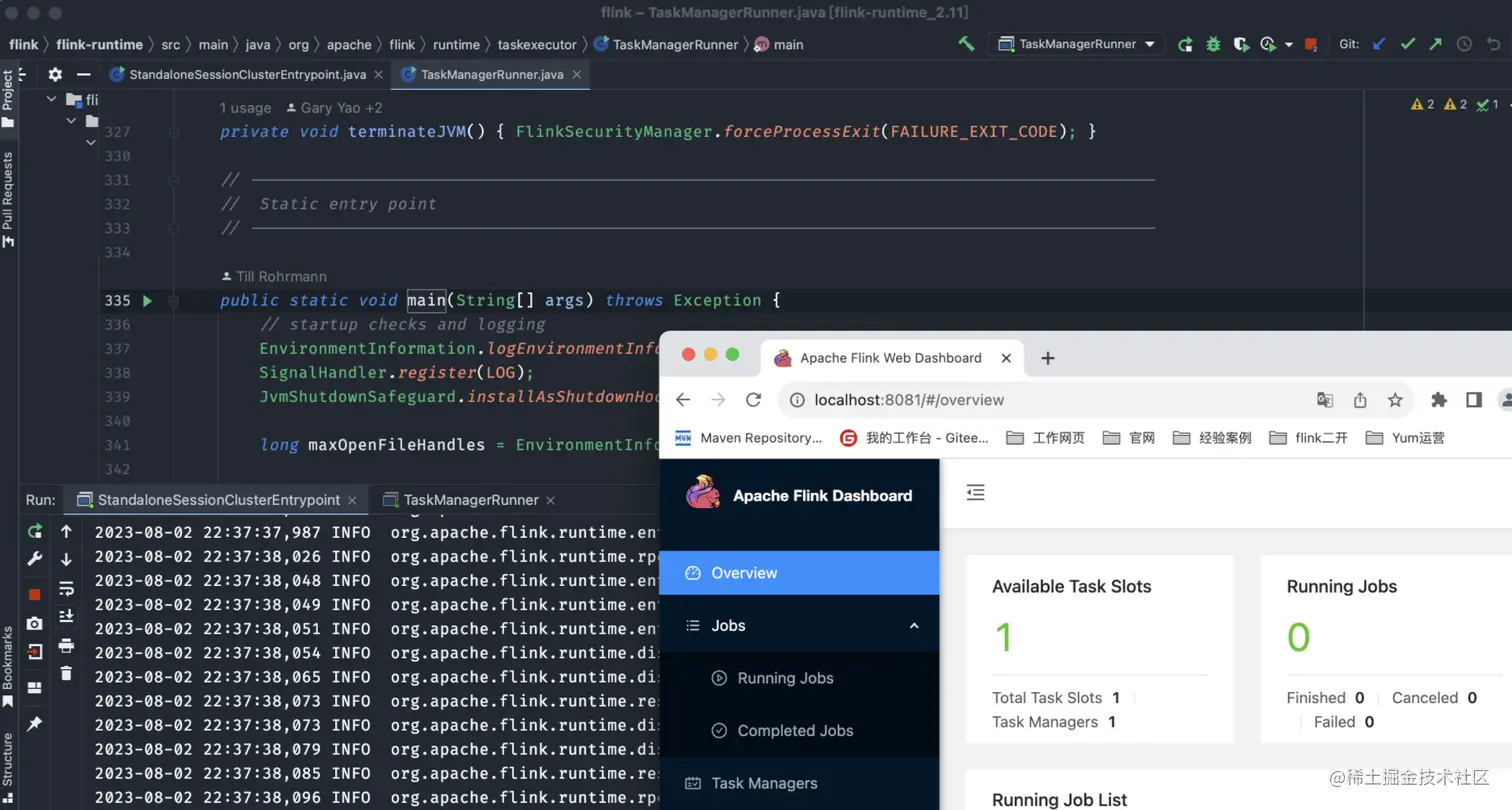1512x810 pixels.
Task: Open Run panel wrench settings icon
Action: pyautogui.click(x=35, y=559)
